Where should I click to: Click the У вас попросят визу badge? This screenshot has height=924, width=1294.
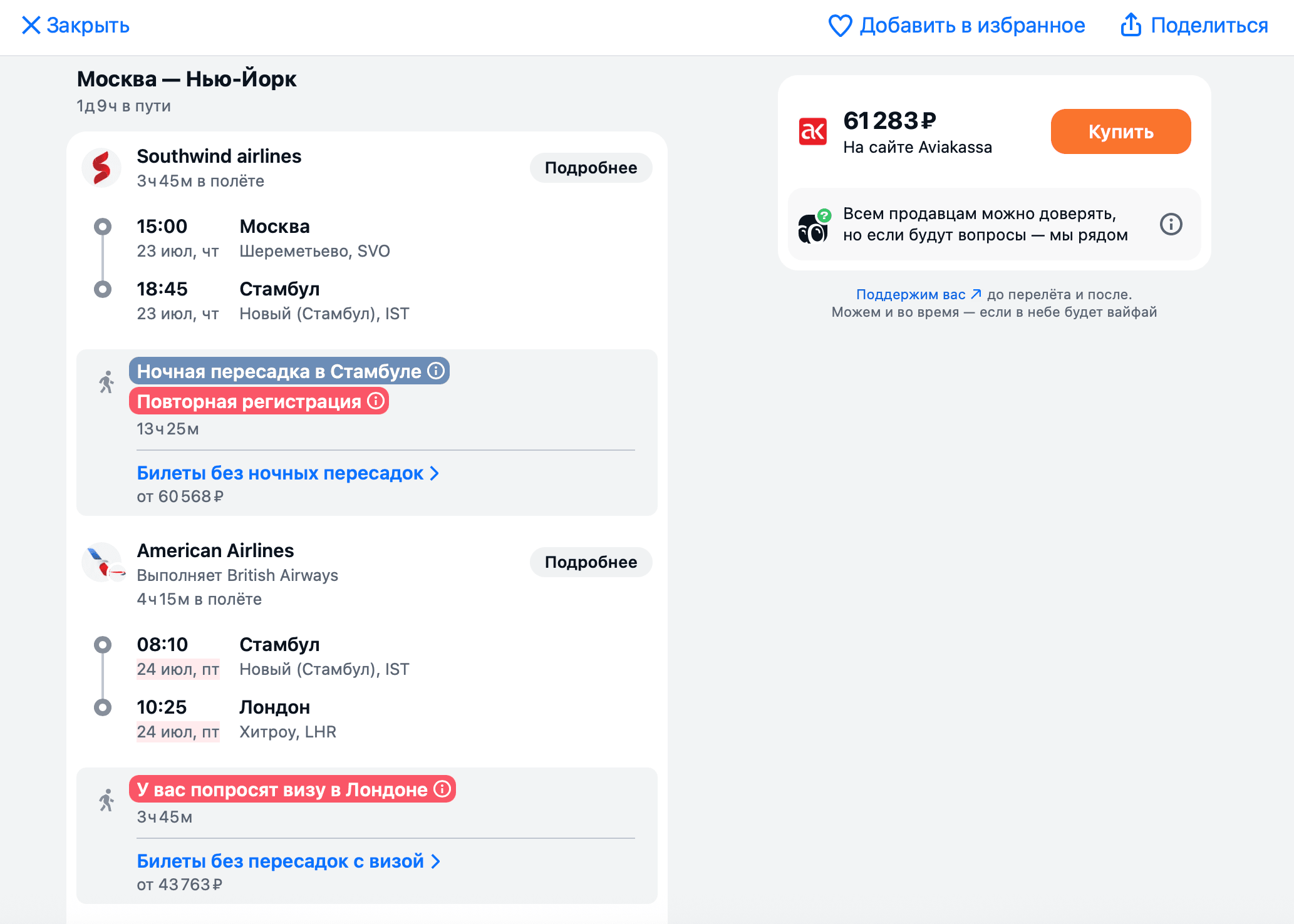pyautogui.click(x=282, y=789)
